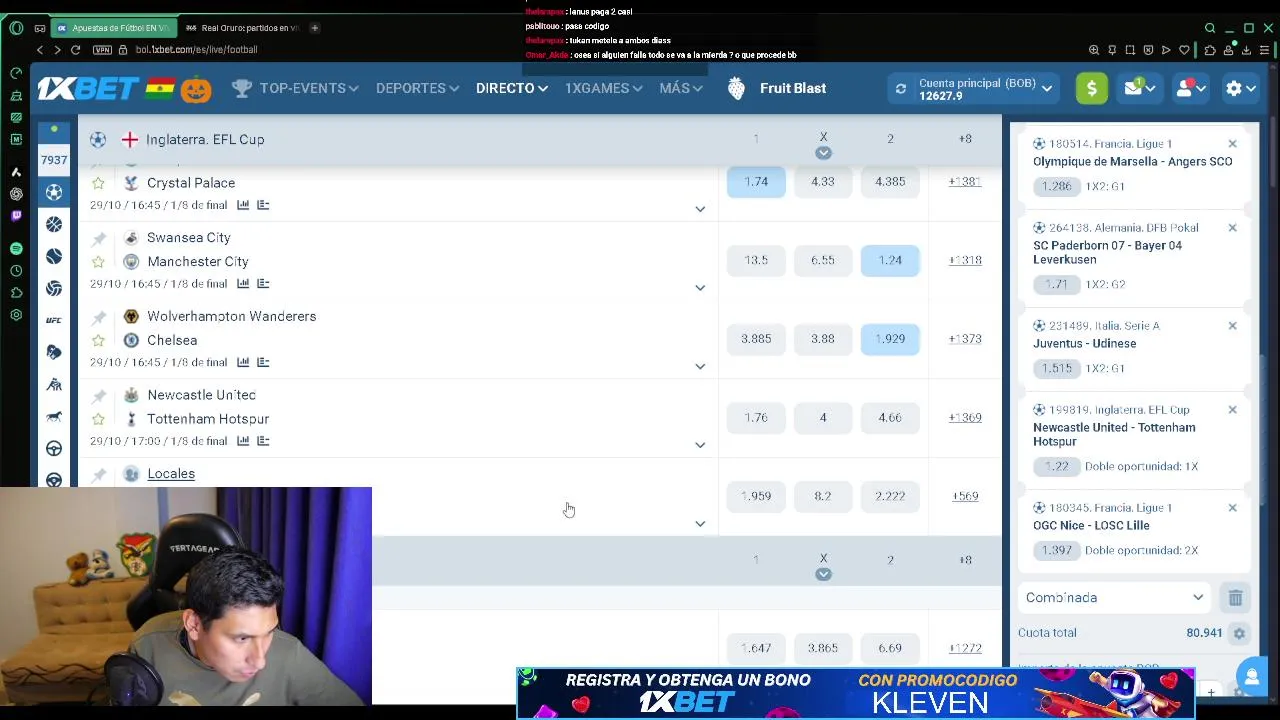Viewport: 1280px width, 720px height.
Task: Select boxing glove sport in the sidebar
Action: pos(54,352)
